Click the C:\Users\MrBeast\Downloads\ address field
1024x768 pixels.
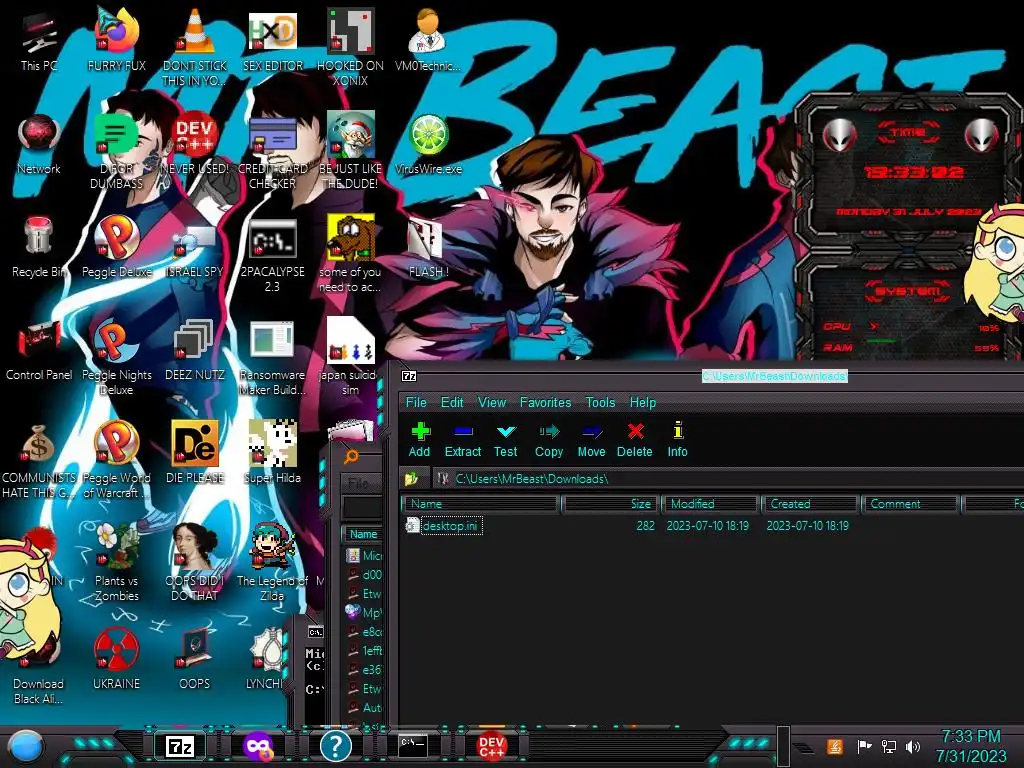[x=728, y=479]
